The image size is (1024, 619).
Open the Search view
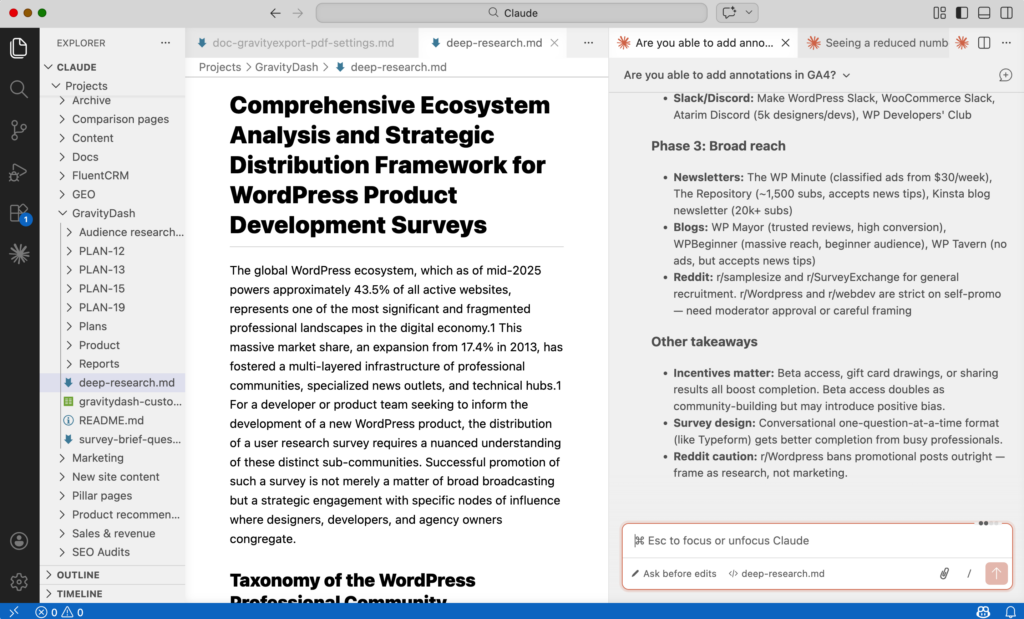18,88
